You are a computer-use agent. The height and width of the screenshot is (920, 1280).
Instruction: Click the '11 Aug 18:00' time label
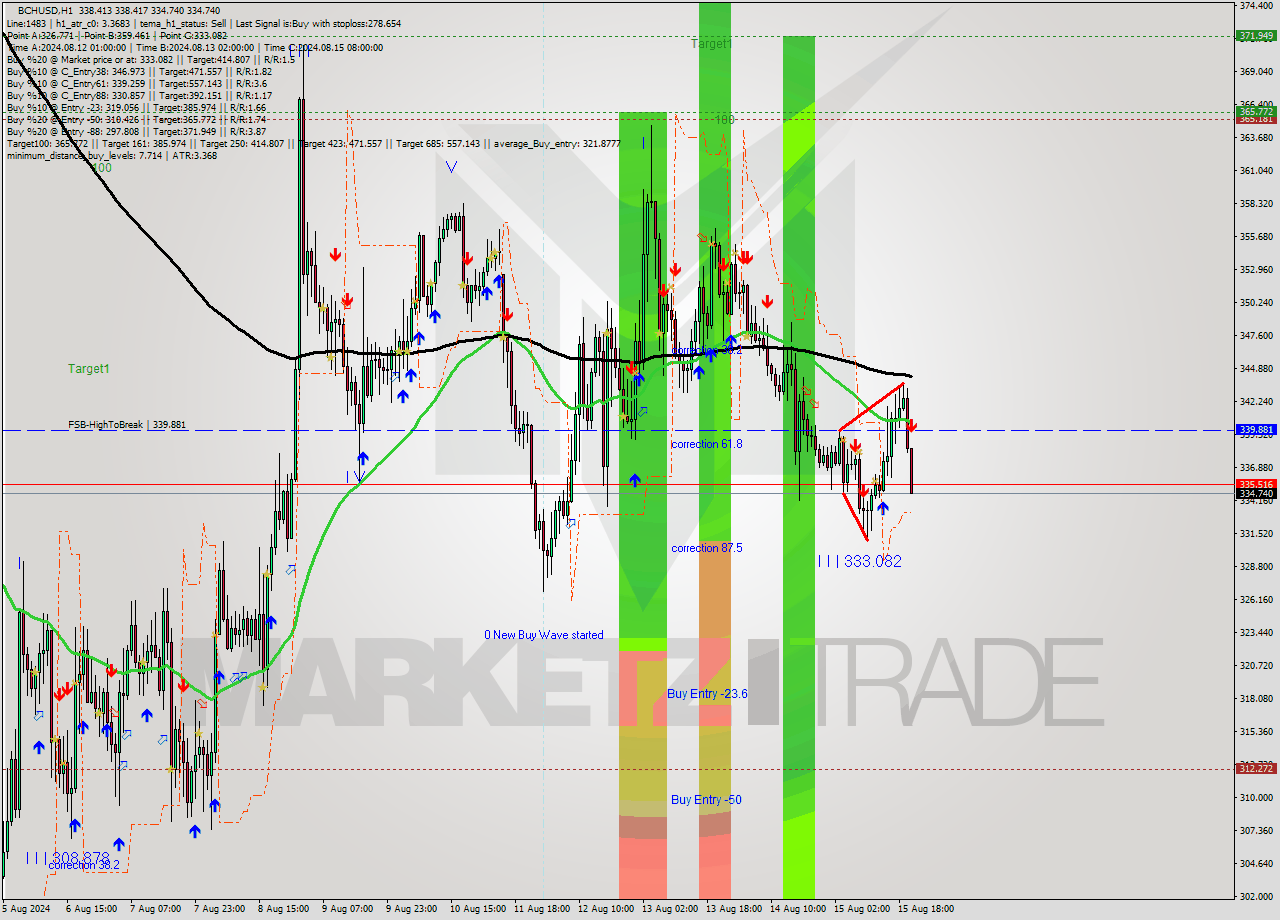[541, 909]
